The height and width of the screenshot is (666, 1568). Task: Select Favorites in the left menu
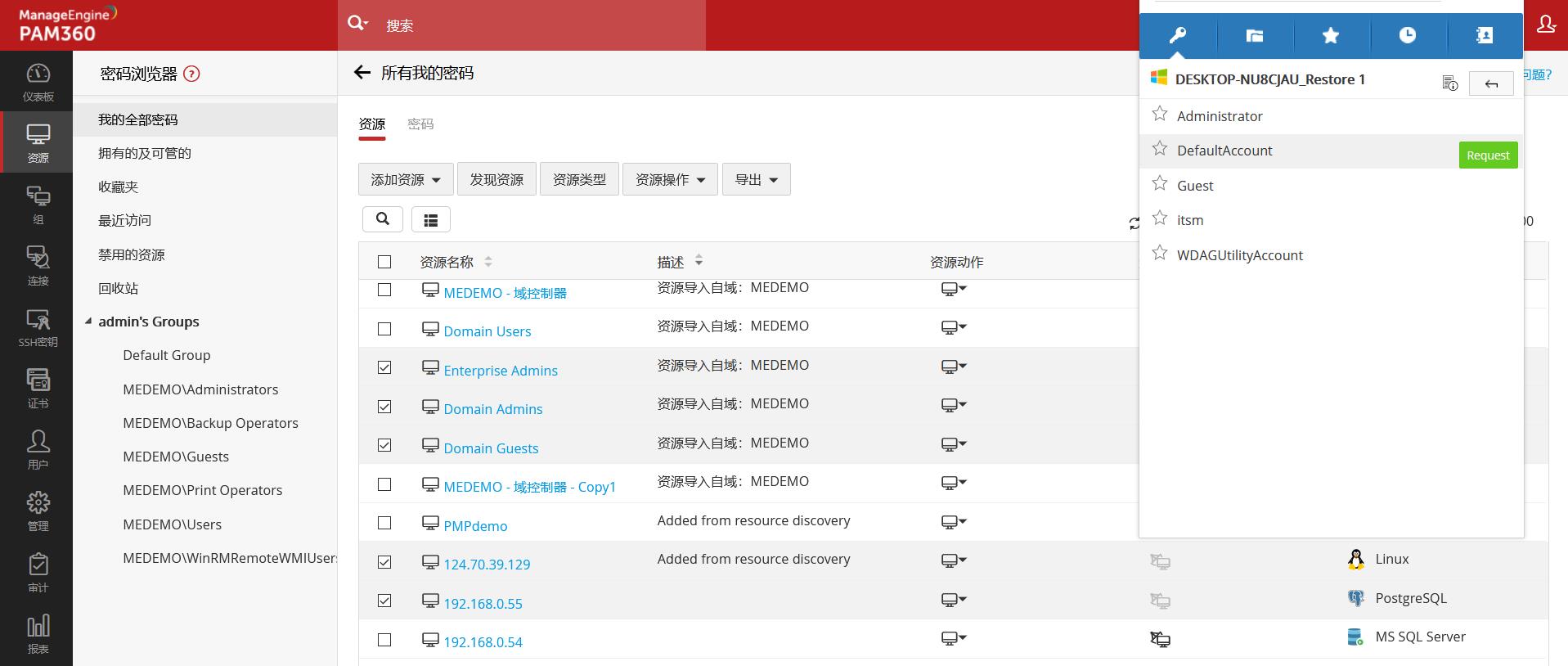[119, 187]
